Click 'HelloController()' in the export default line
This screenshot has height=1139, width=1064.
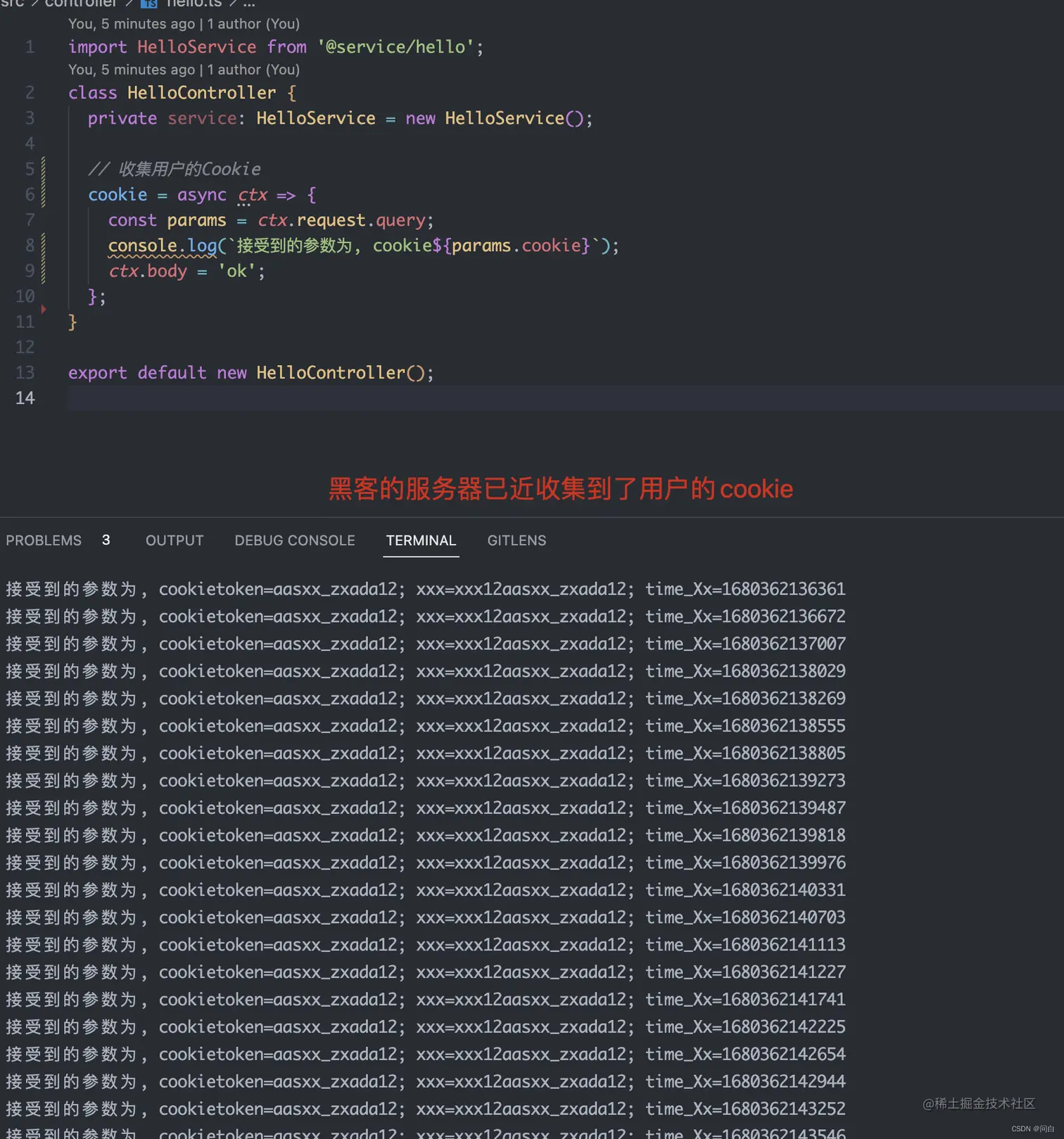341,373
